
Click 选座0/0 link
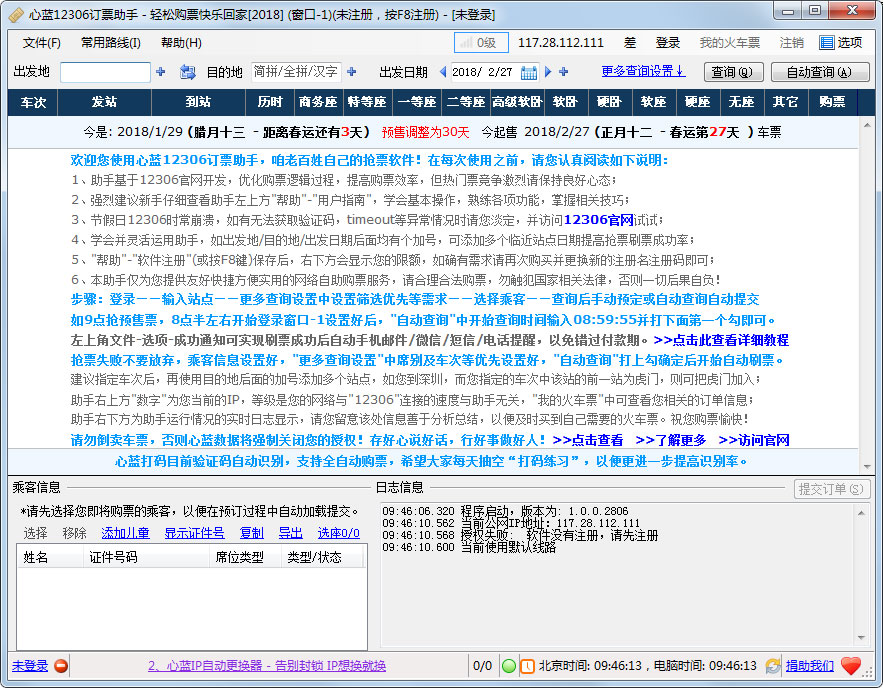click(x=338, y=533)
